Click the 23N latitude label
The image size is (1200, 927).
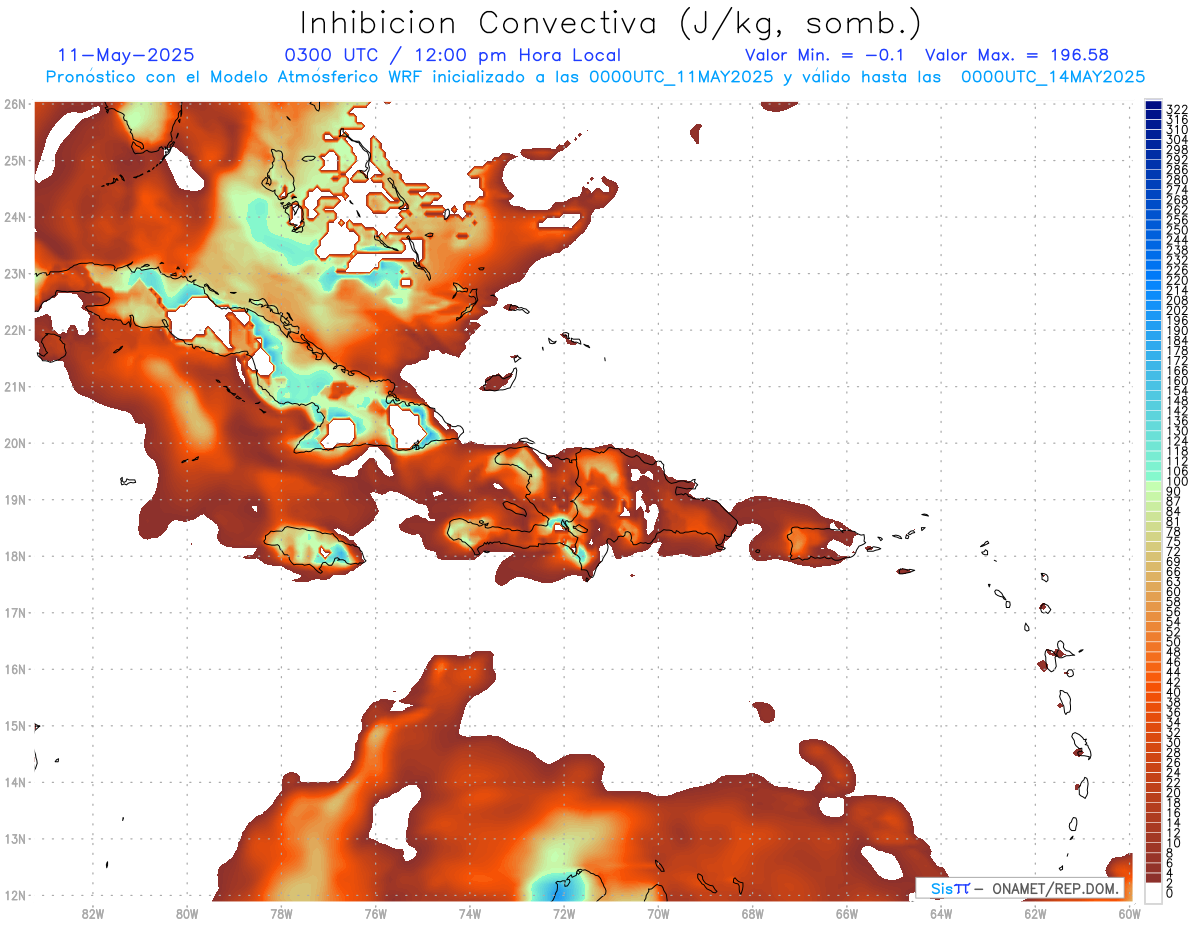click(15, 273)
